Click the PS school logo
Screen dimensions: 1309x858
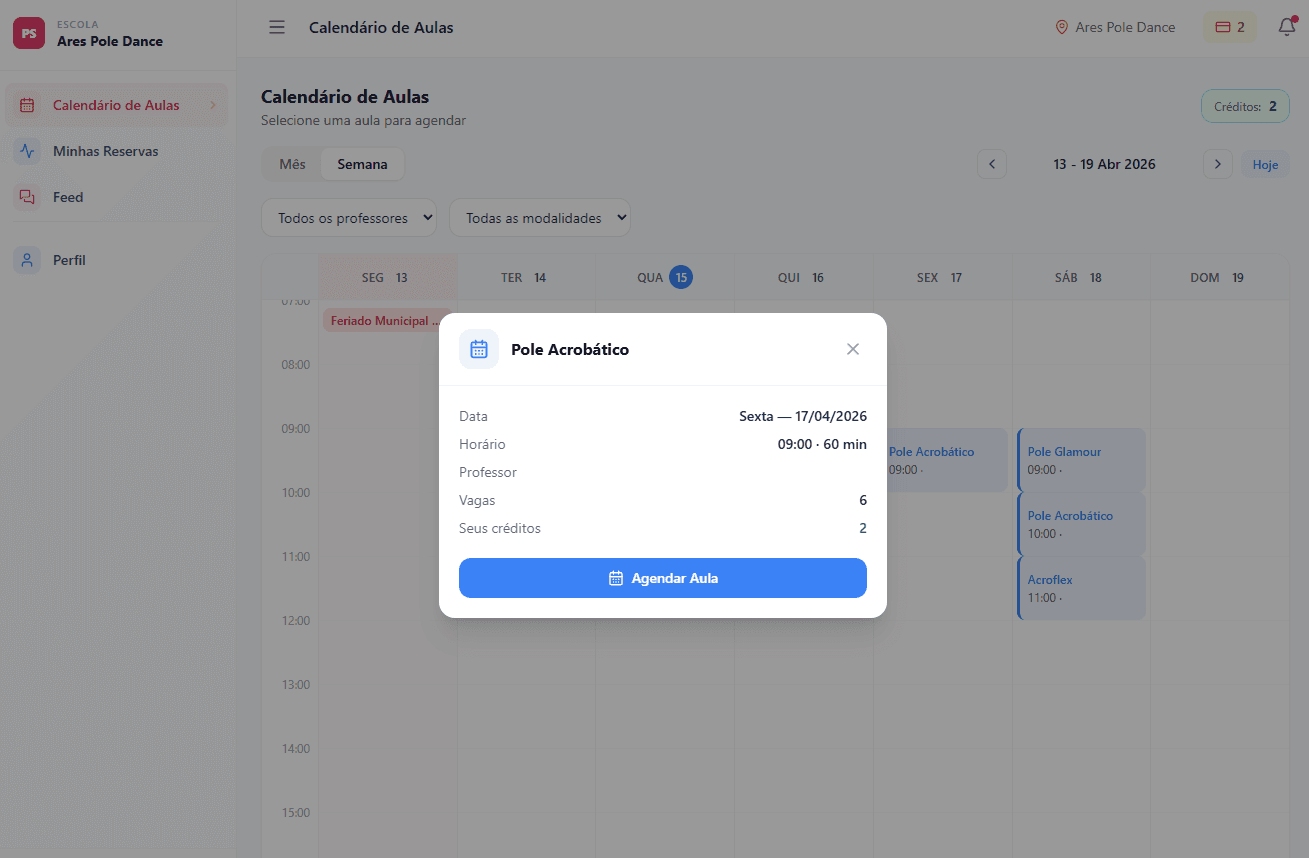(x=29, y=33)
